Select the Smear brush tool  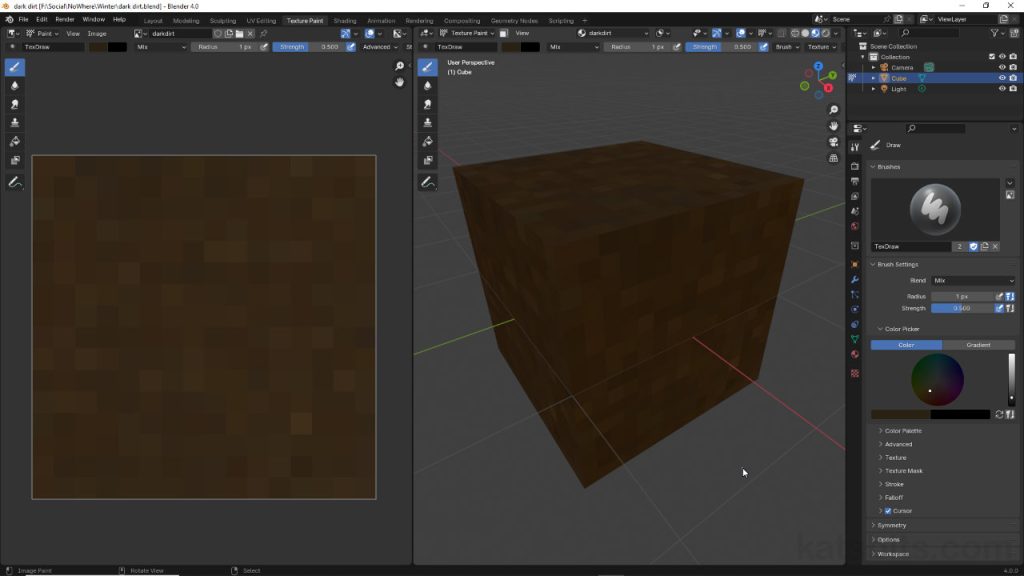pyautogui.click(x=14, y=104)
